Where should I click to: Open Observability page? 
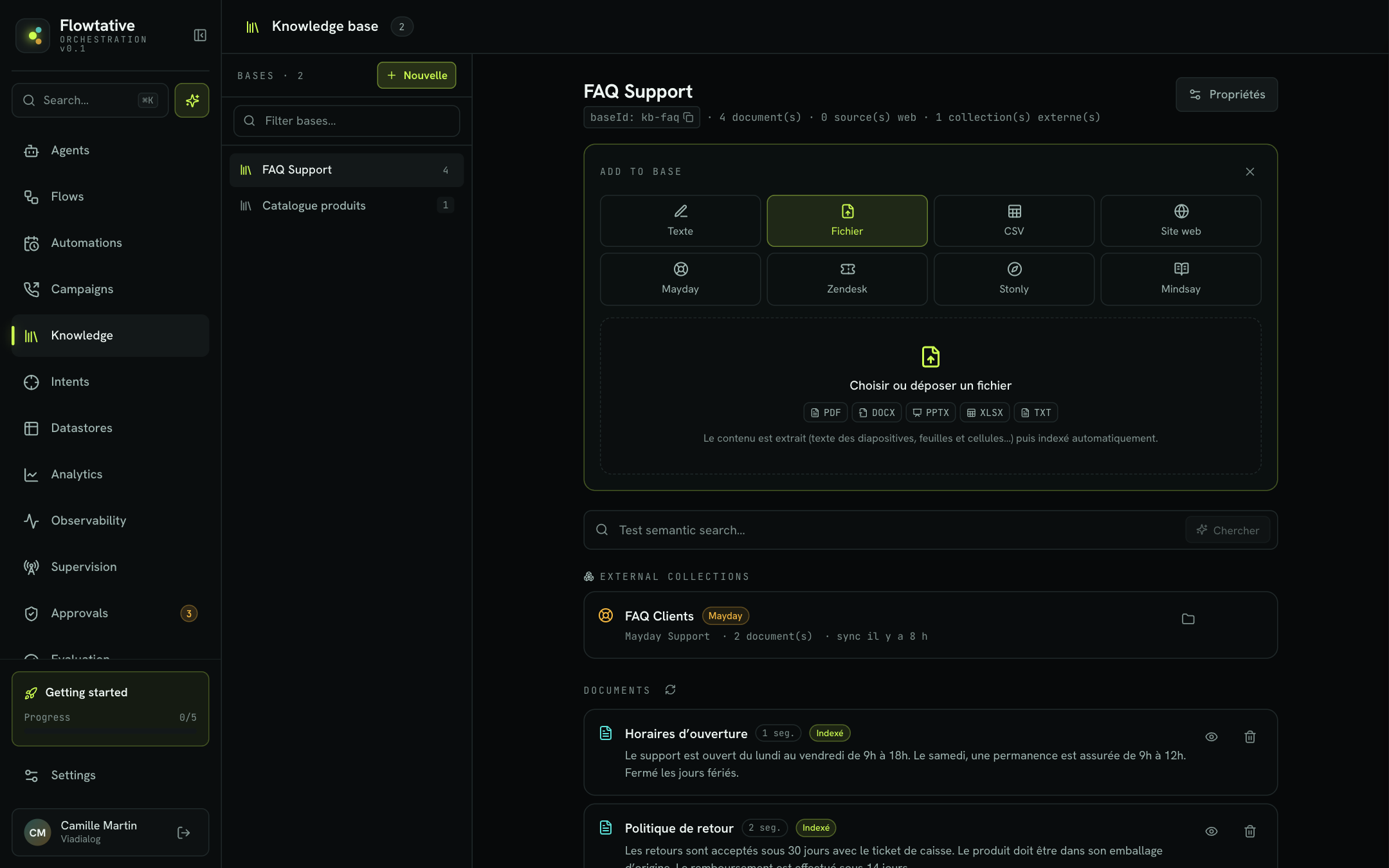pos(110,521)
